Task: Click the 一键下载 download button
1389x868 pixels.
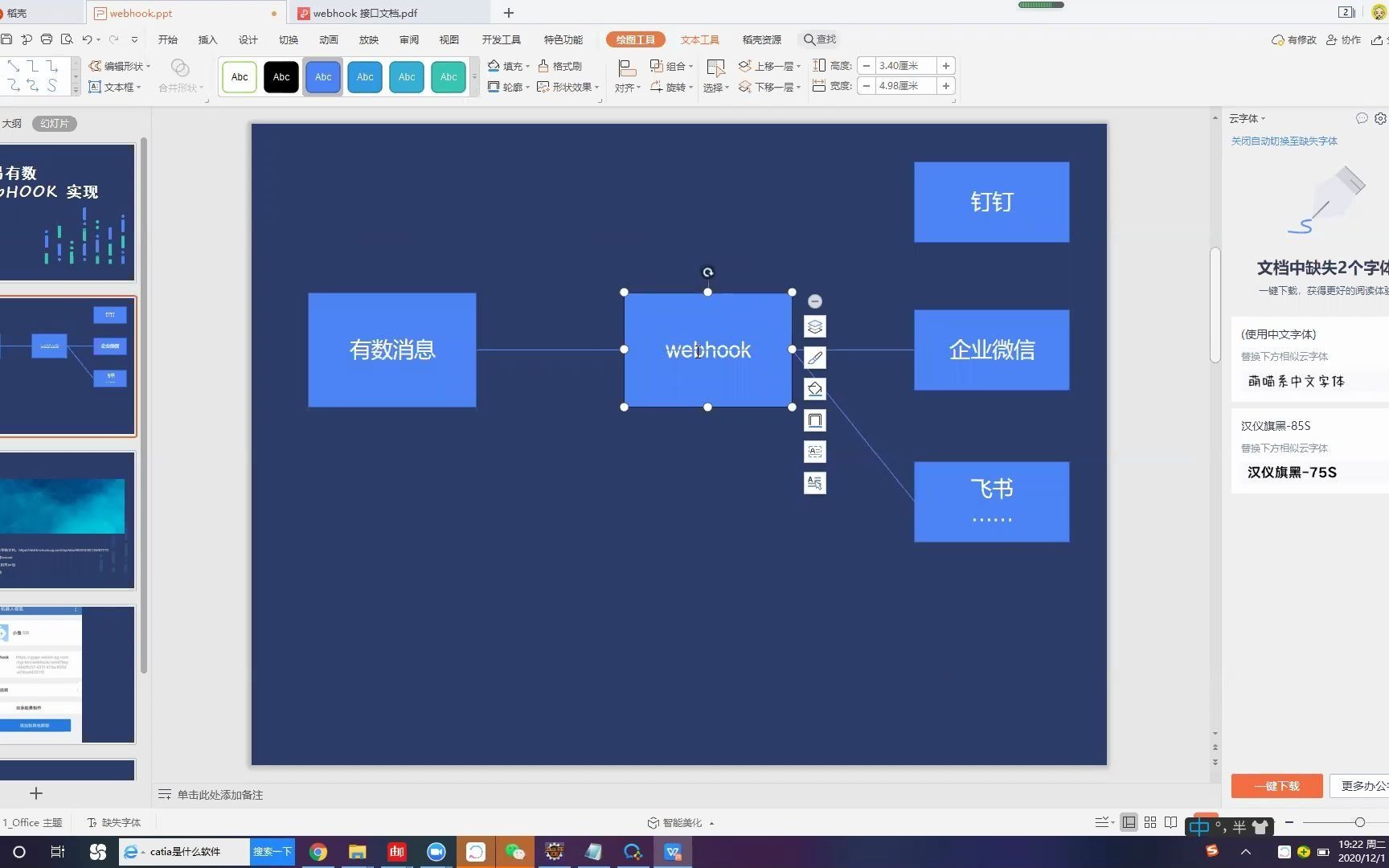Action: [1276, 786]
